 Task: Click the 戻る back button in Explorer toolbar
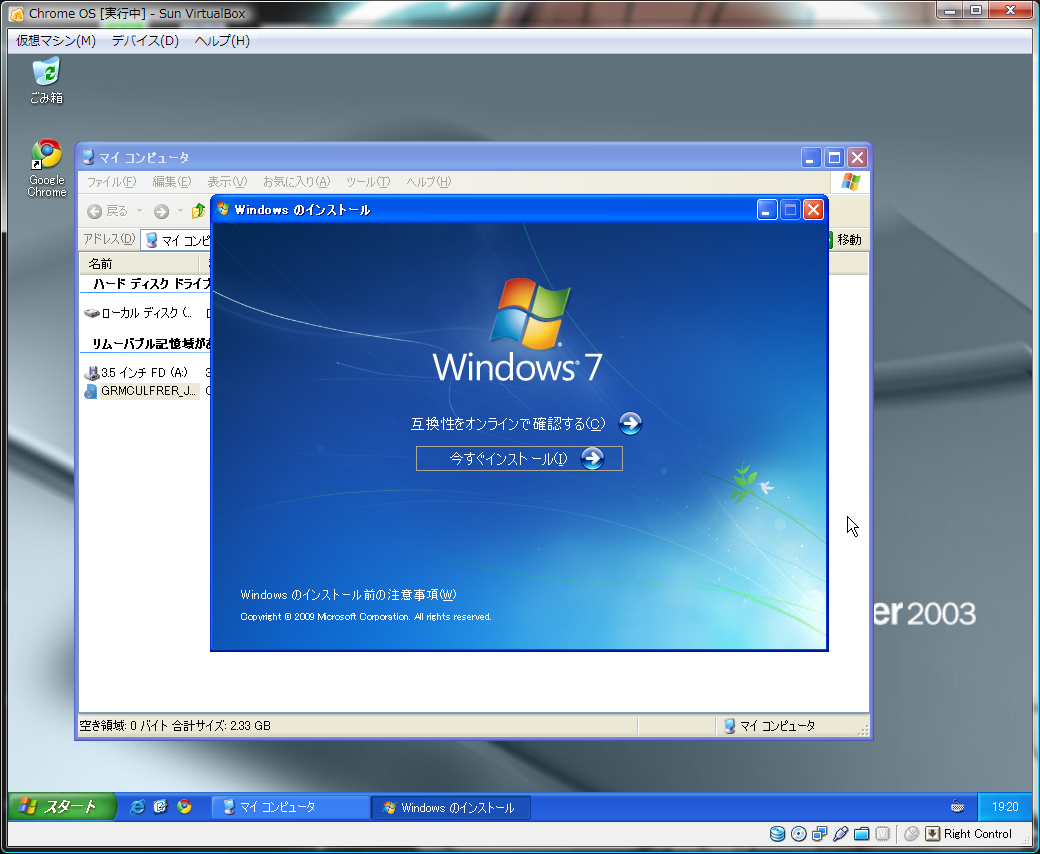(x=107, y=211)
